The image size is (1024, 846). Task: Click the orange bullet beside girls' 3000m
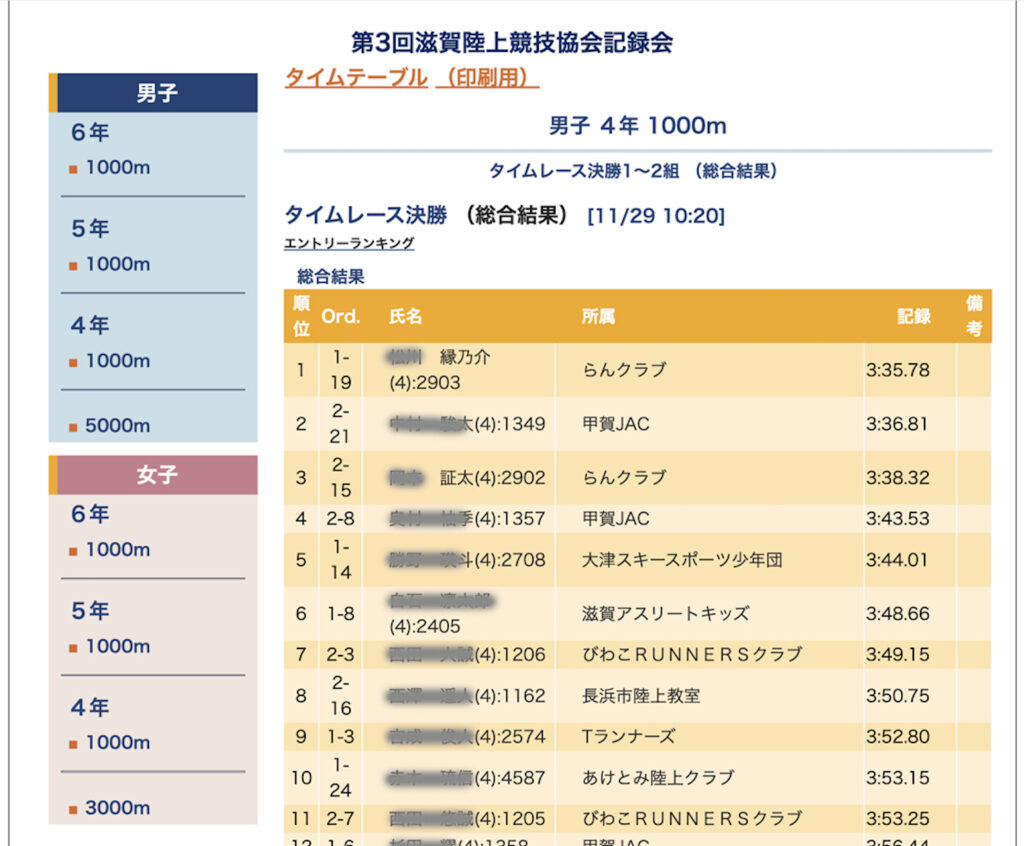pyautogui.click(x=73, y=810)
